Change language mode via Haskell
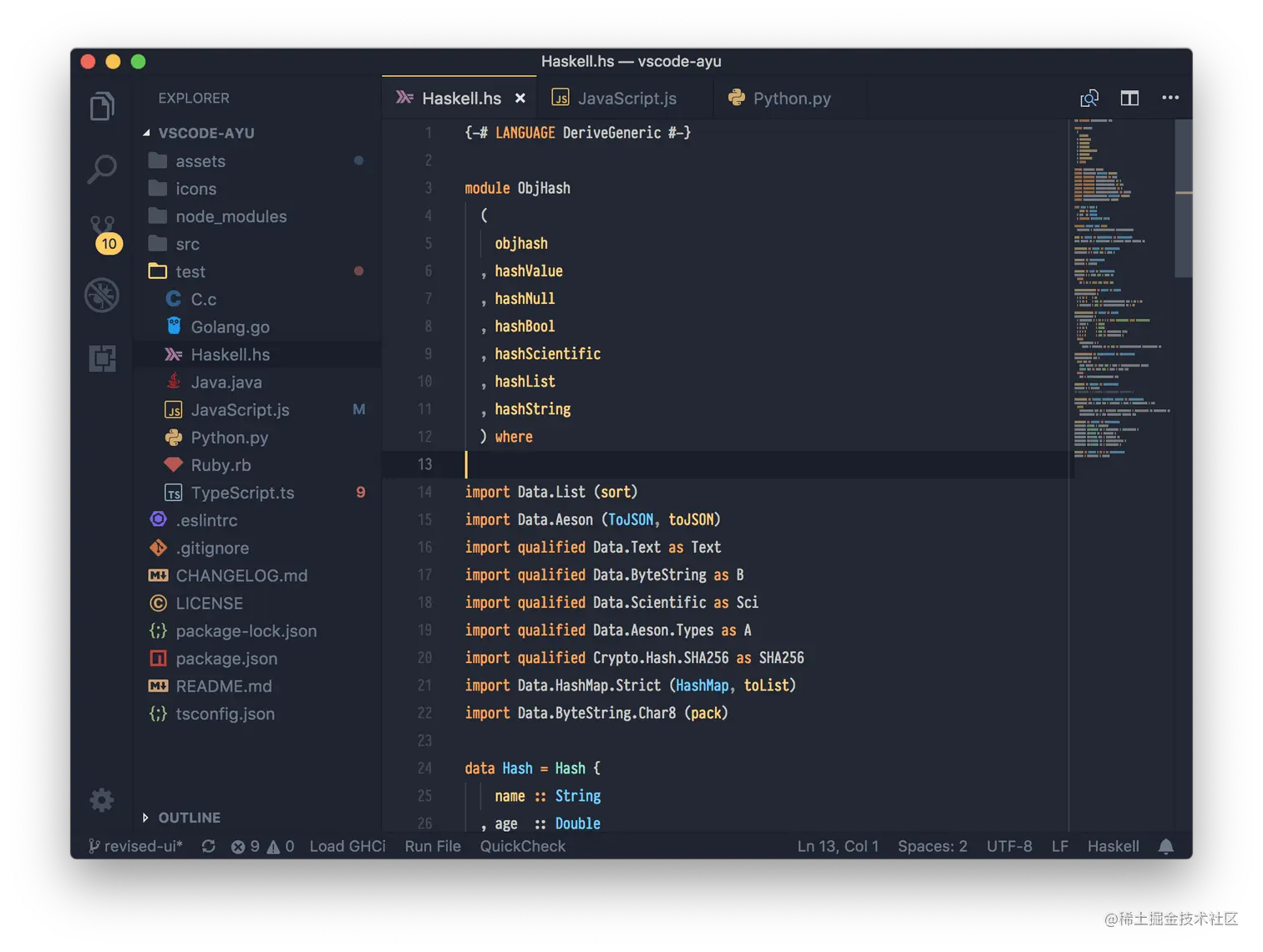 1113,846
